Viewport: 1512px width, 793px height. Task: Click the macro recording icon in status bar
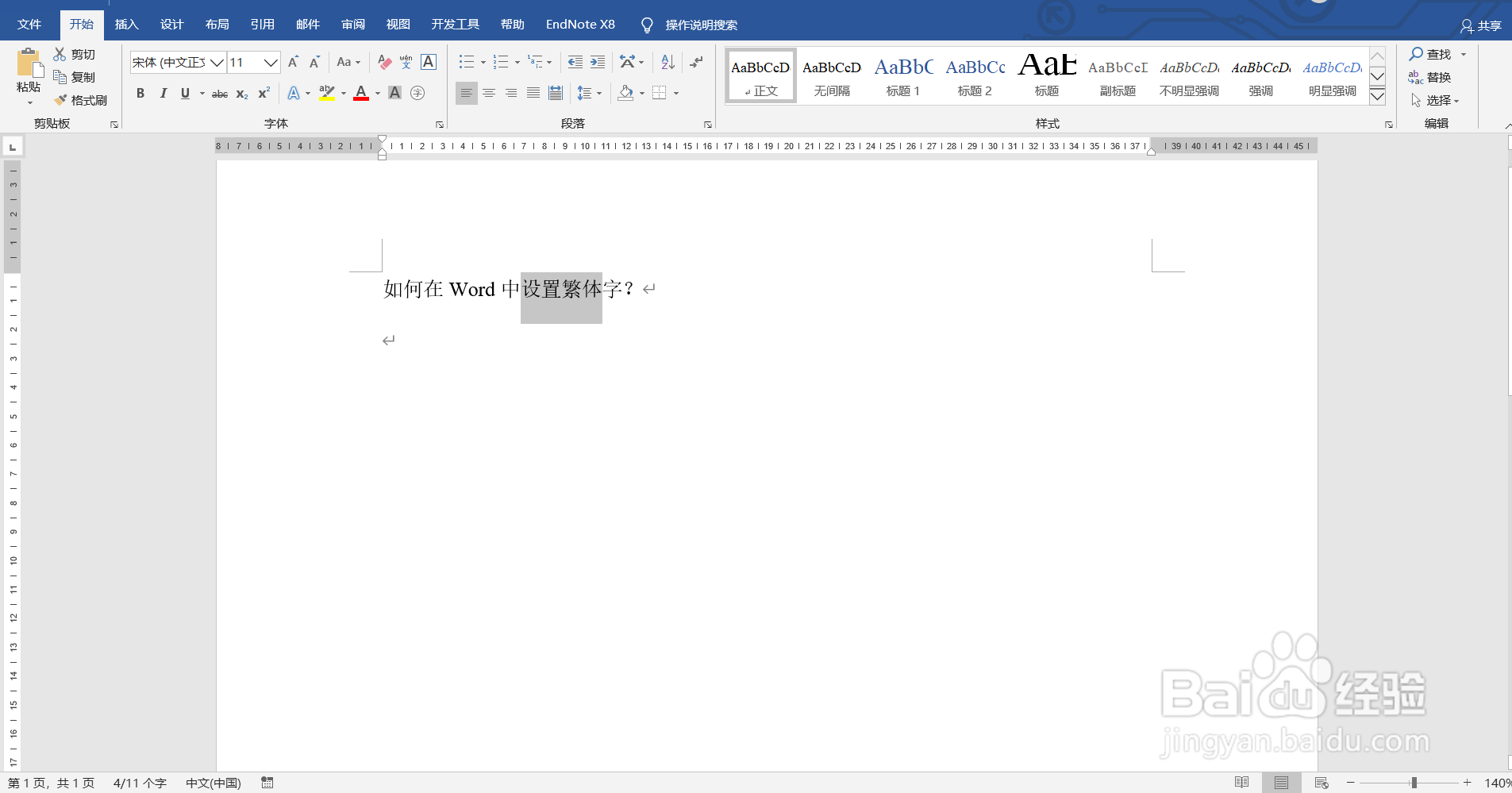[267, 783]
